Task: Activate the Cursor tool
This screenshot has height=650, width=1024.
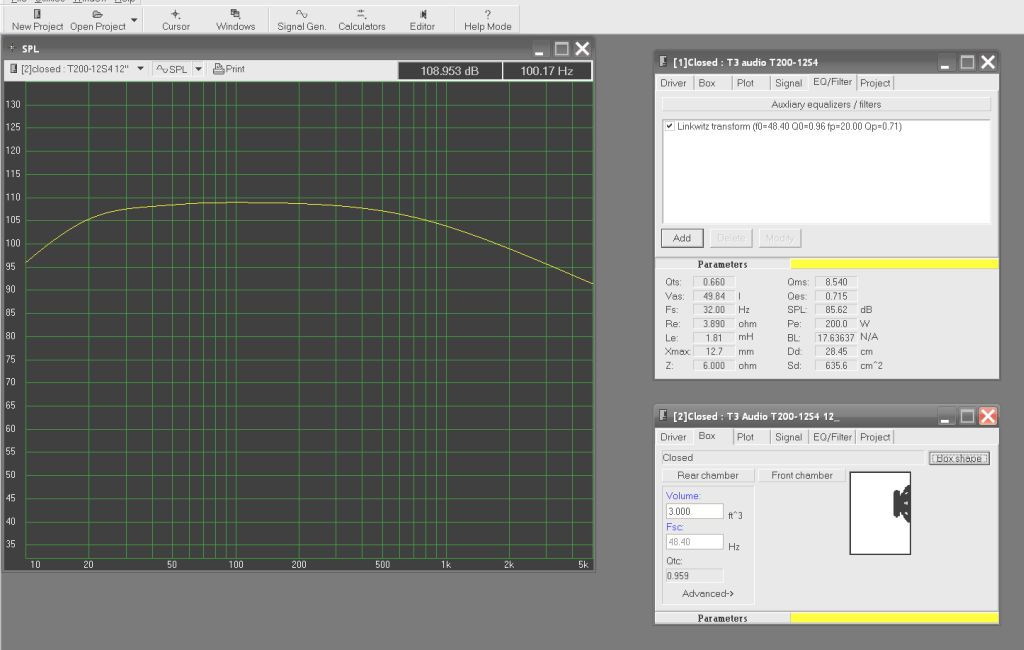Action: click(x=176, y=20)
